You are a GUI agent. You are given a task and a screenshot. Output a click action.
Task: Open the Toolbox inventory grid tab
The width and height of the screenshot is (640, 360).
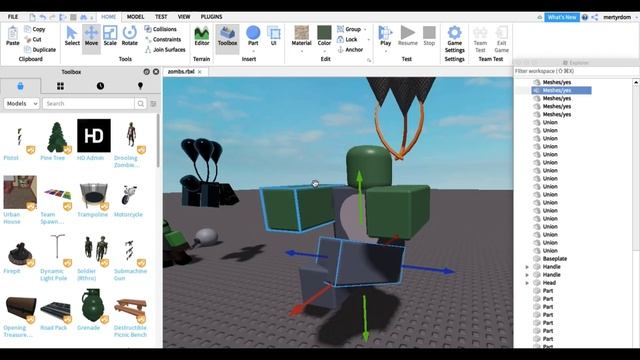[60, 86]
